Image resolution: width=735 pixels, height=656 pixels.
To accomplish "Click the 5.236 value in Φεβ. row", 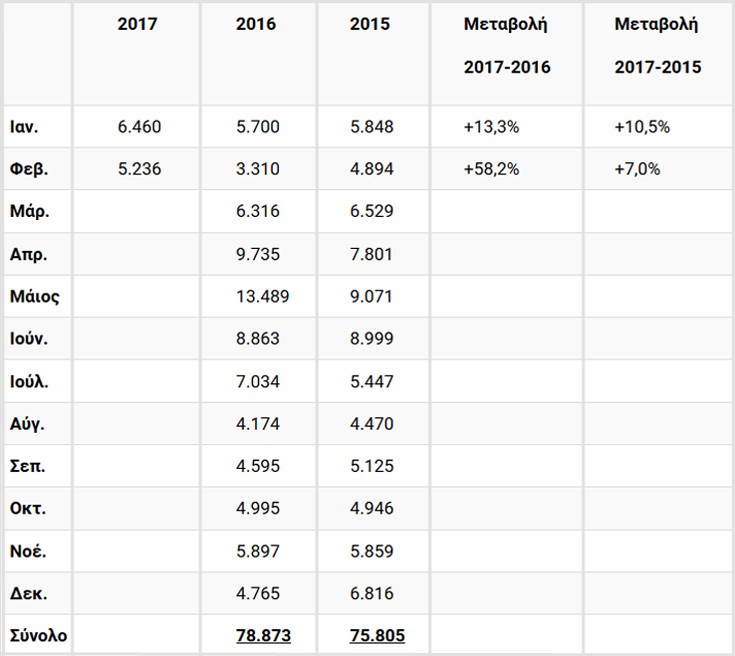I will (x=139, y=169).
